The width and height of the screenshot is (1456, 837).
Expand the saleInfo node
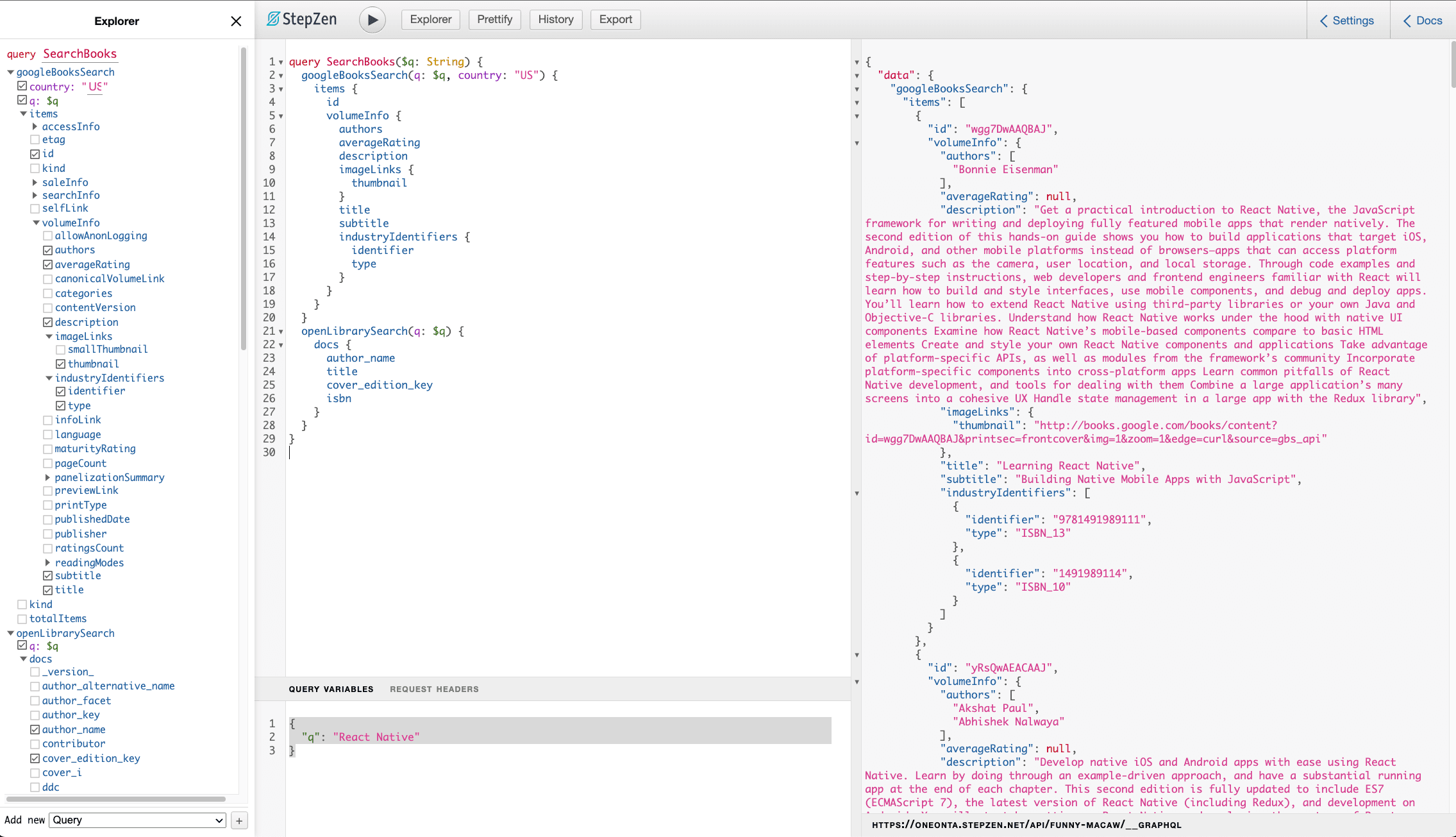[35, 182]
